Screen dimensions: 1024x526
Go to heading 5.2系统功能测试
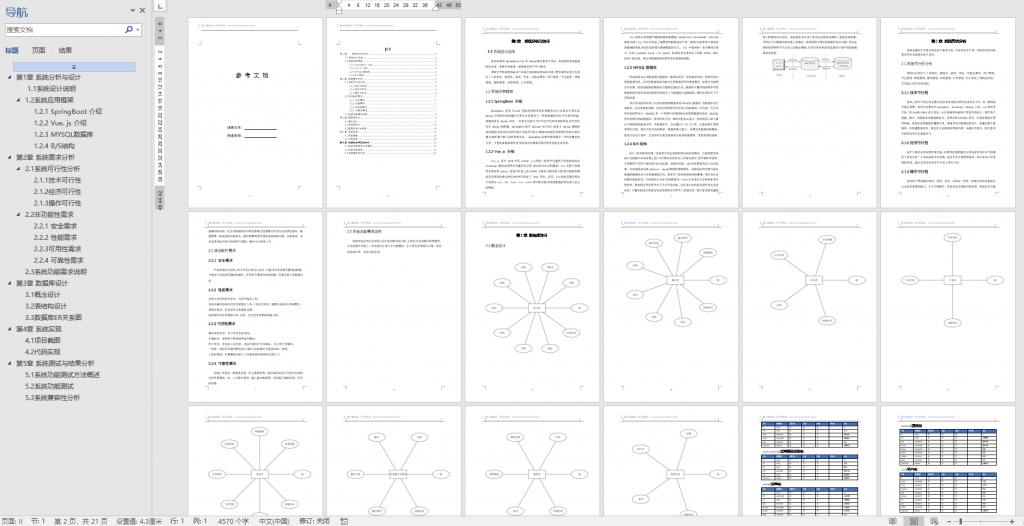point(50,386)
